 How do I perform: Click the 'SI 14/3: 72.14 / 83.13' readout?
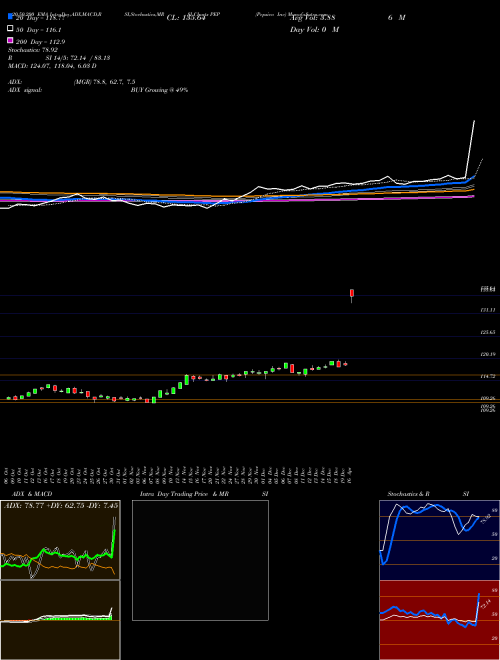click(x=77, y=58)
